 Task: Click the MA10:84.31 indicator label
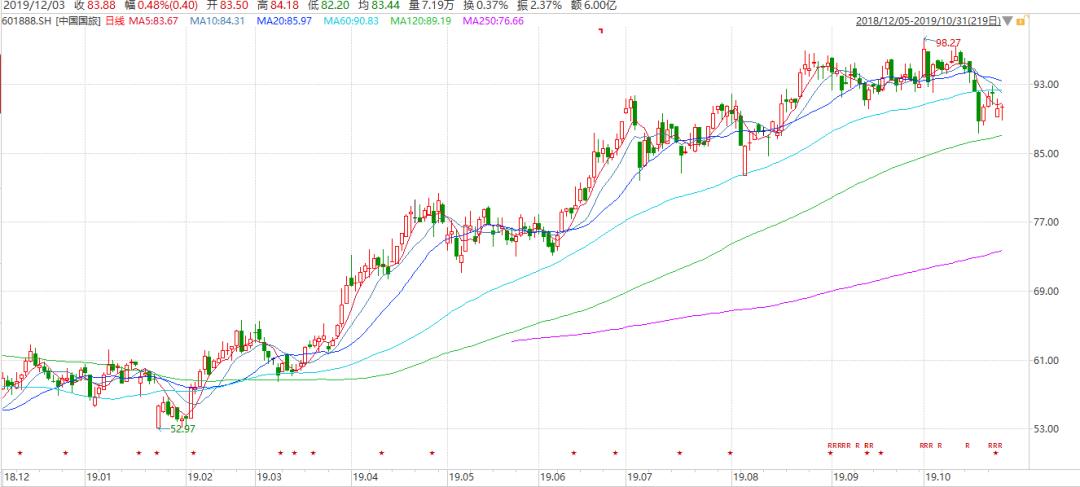tap(217, 21)
